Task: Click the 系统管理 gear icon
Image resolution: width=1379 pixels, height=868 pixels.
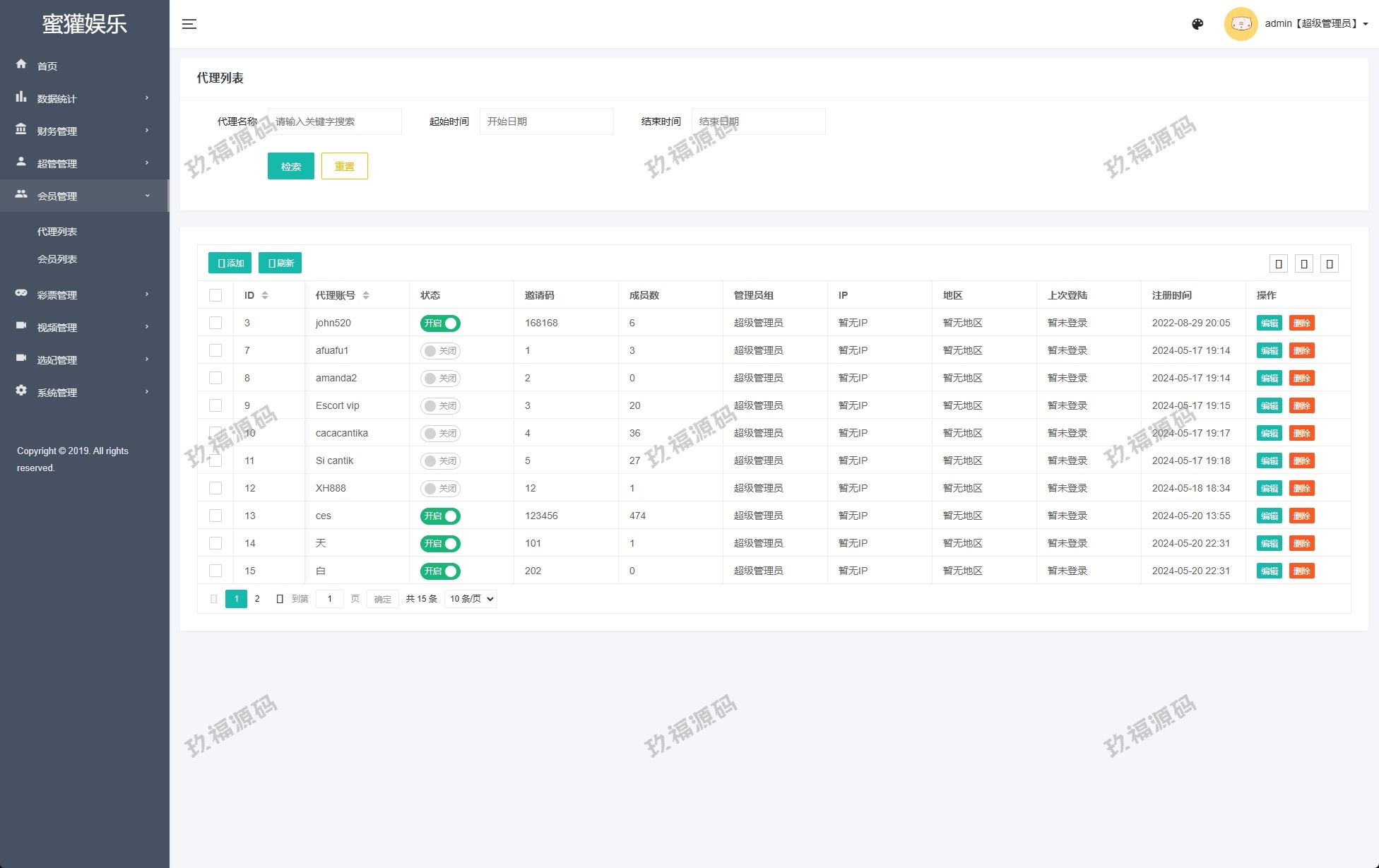Action: point(21,391)
